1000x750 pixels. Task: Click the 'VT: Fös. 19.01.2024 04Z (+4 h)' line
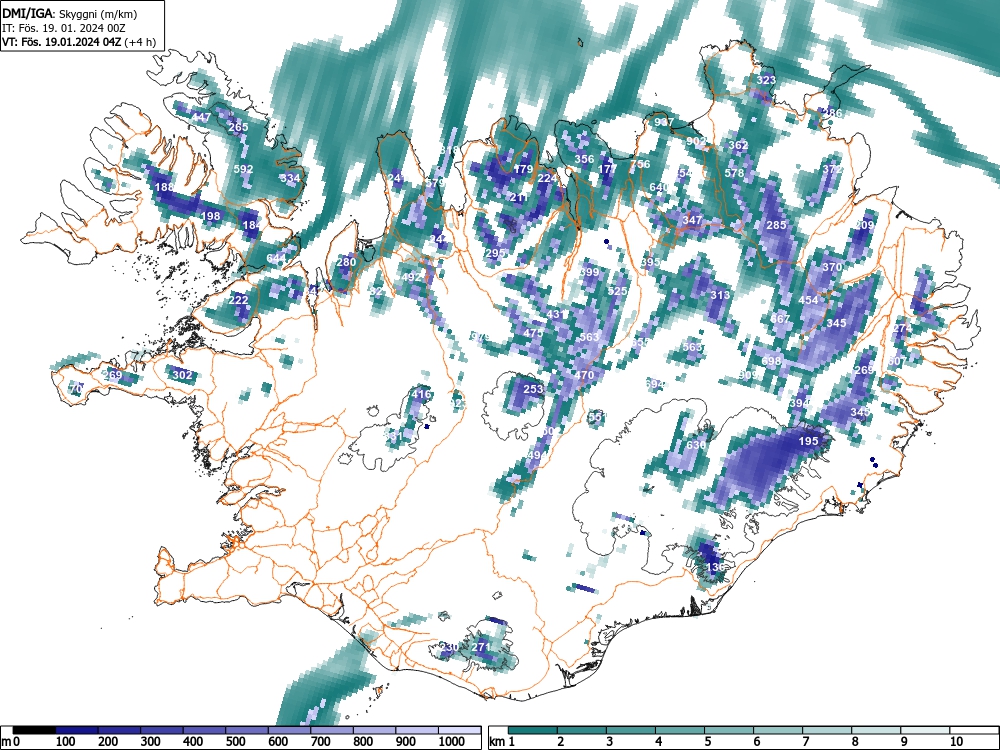pyautogui.click(x=78, y=42)
